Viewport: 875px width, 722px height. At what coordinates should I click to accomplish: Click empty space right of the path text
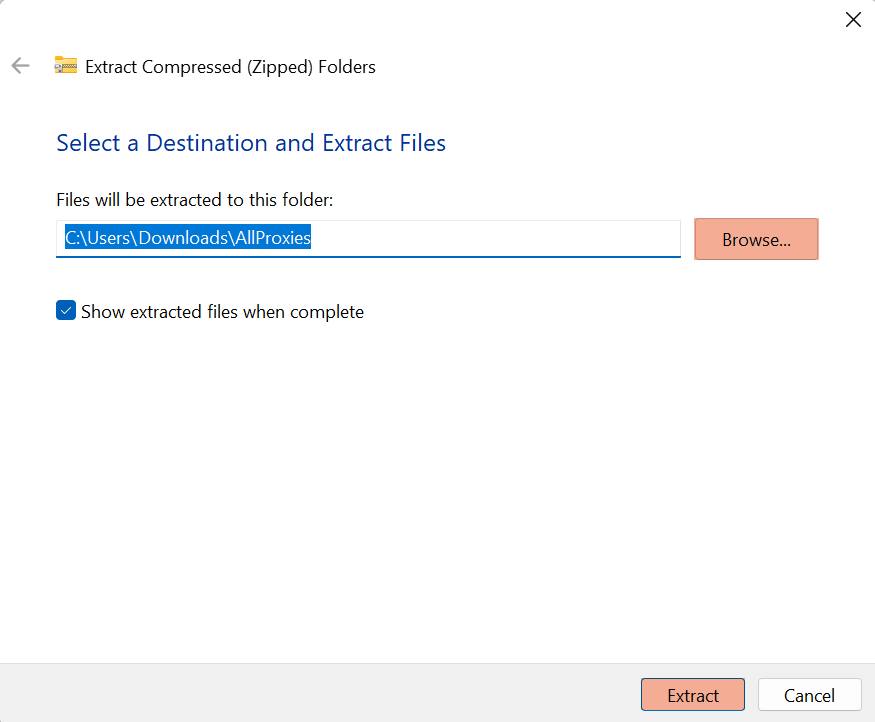500,238
